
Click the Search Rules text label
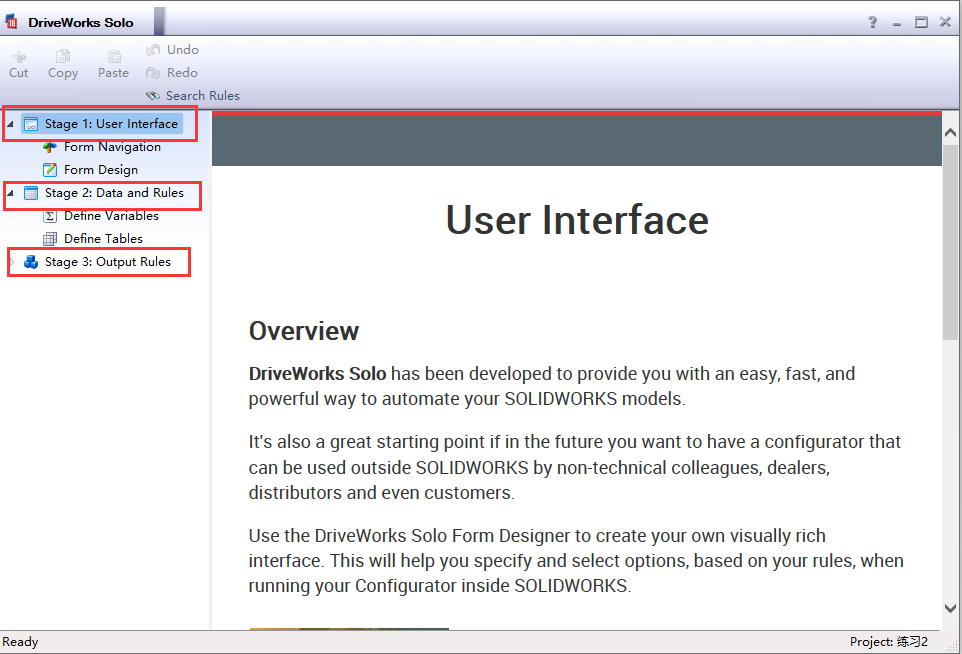[x=202, y=96]
